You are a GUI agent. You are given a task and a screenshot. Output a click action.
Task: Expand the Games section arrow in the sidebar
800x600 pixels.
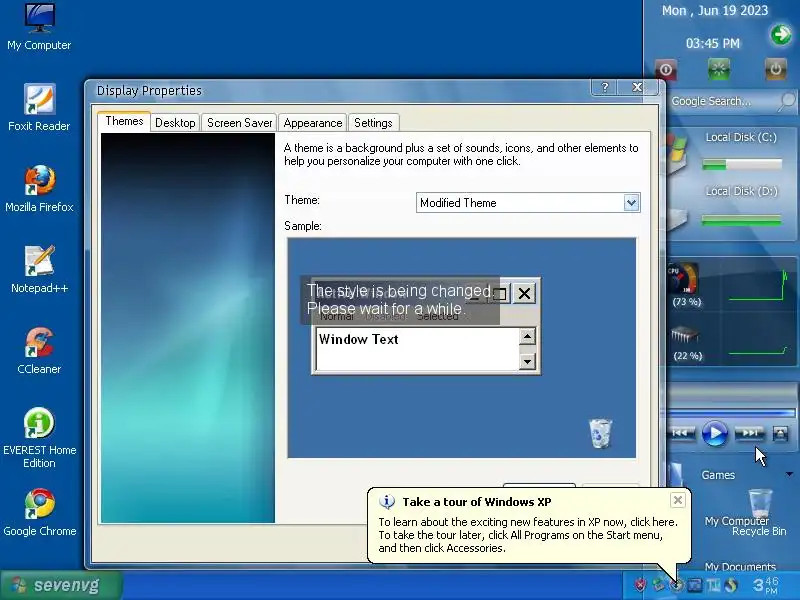(x=789, y=474)
